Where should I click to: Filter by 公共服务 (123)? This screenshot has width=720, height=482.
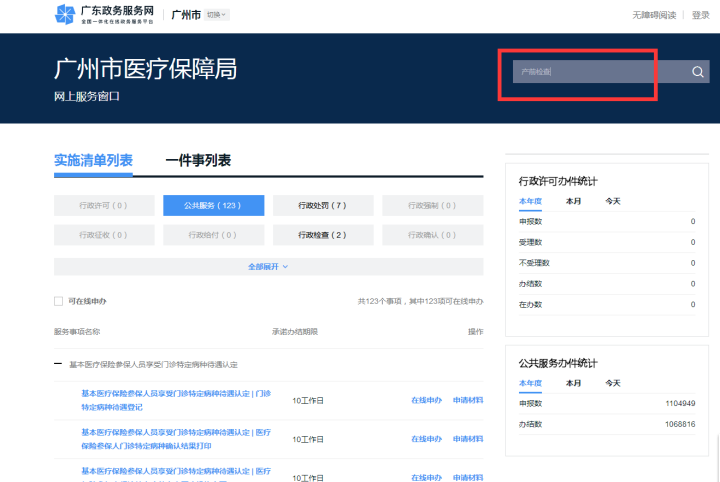213,205
